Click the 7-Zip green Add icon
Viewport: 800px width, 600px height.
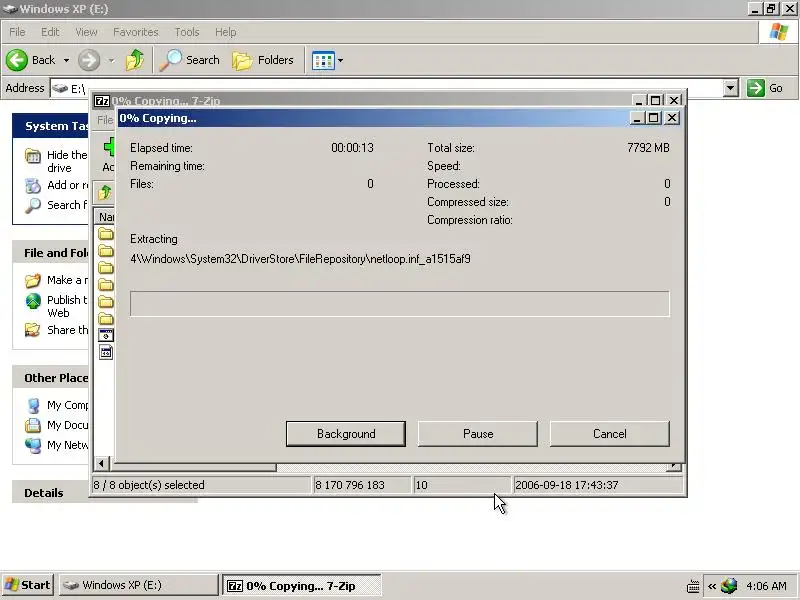108,147
